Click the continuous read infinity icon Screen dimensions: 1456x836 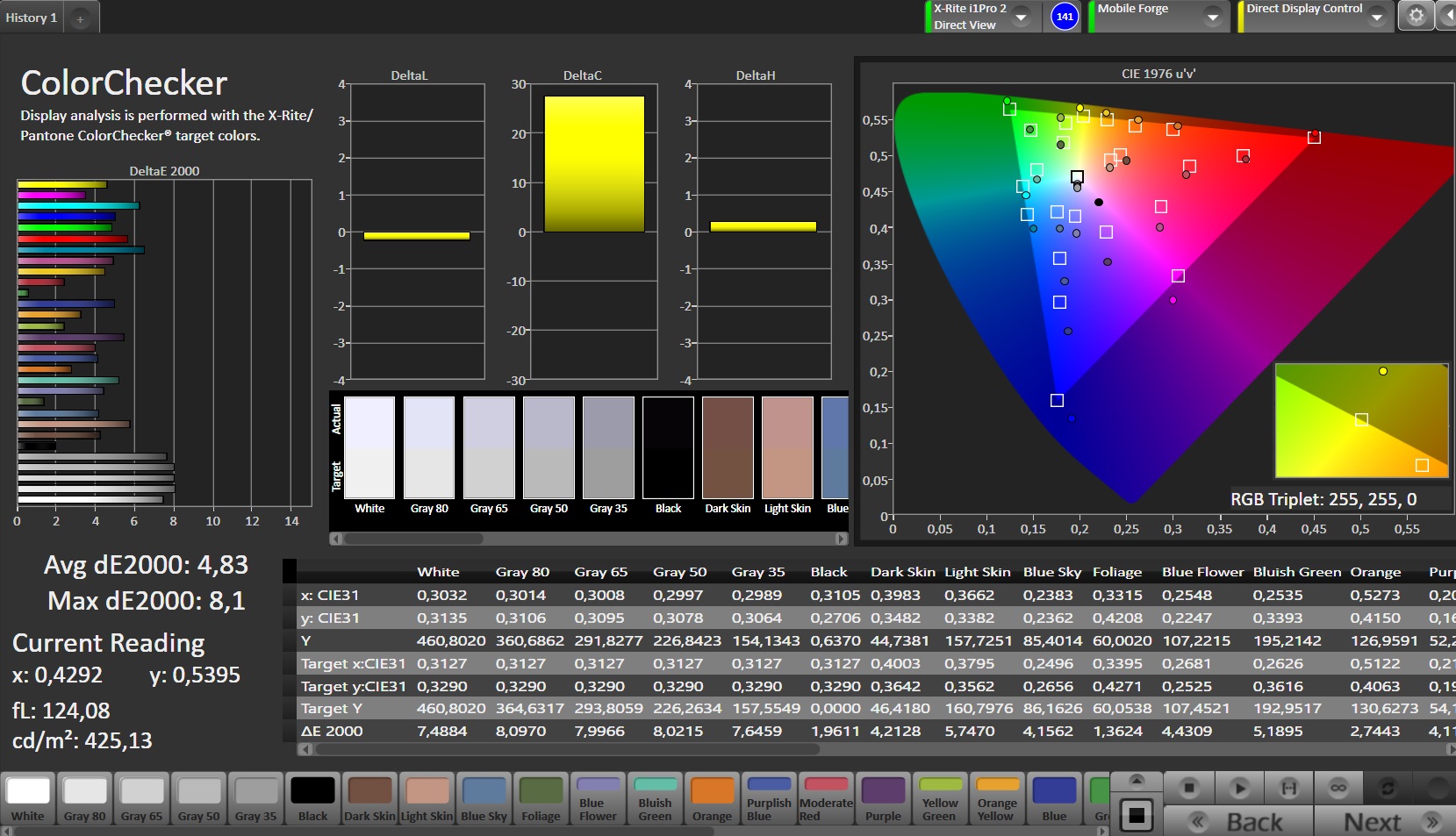(x=1338, y=788)
